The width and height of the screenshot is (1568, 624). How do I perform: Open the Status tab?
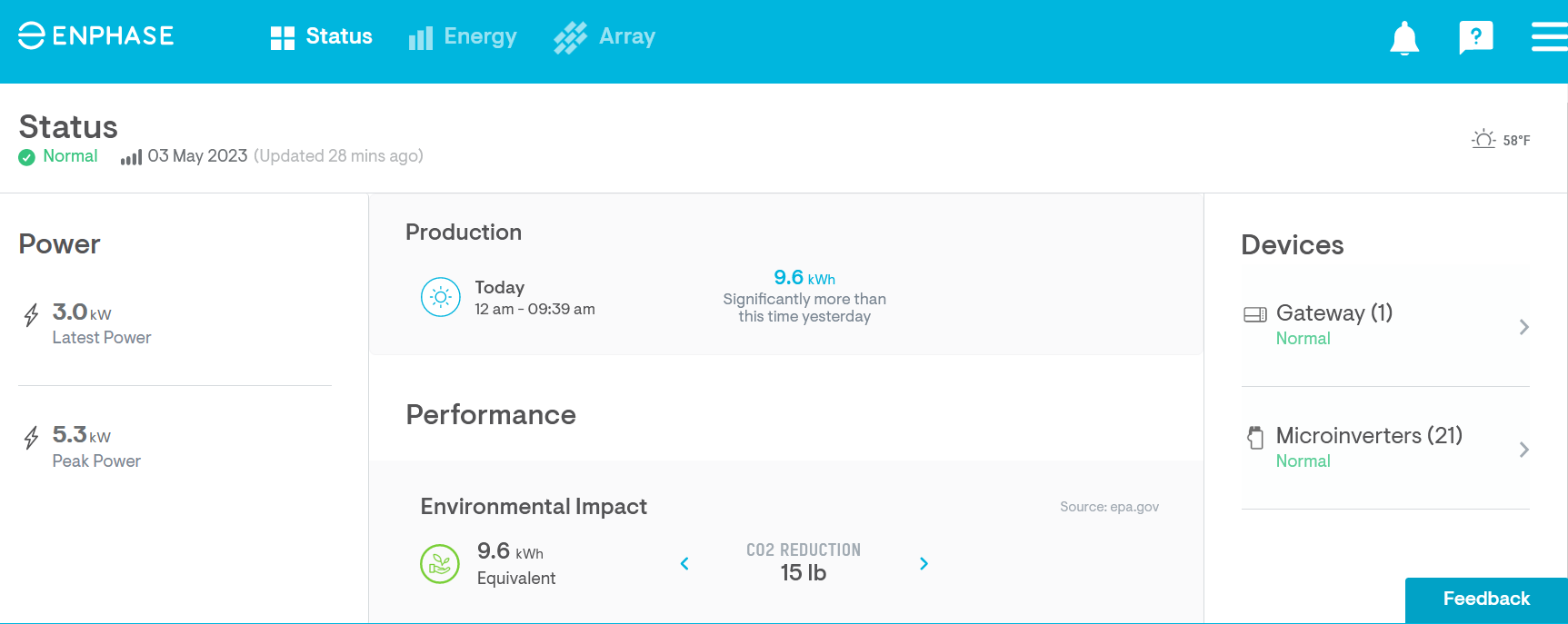(322, 36)
